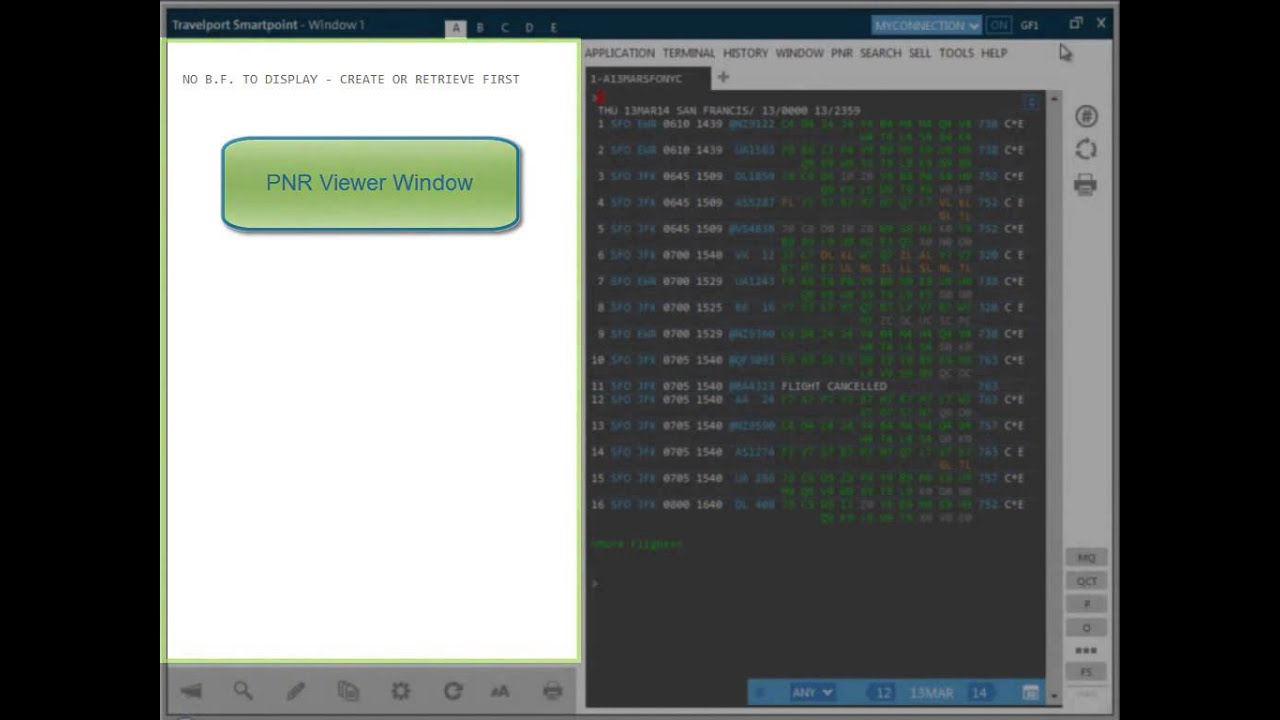Open the MYCONNECTION dropdown
The width and height of the screenshot is (1280, 720).
(926, 25)
